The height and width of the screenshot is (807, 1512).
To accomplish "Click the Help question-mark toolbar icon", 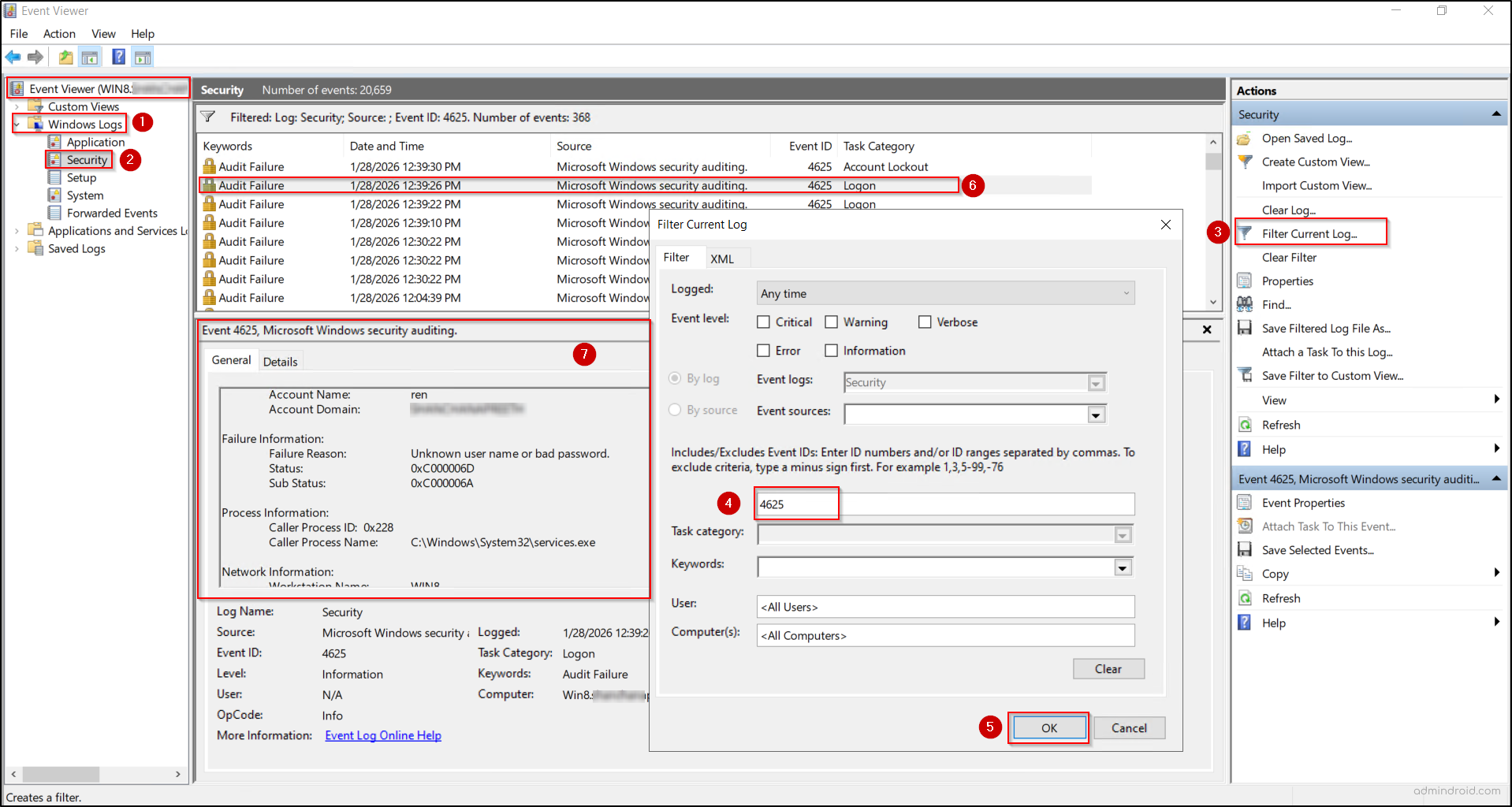I will tap(118, 57).
